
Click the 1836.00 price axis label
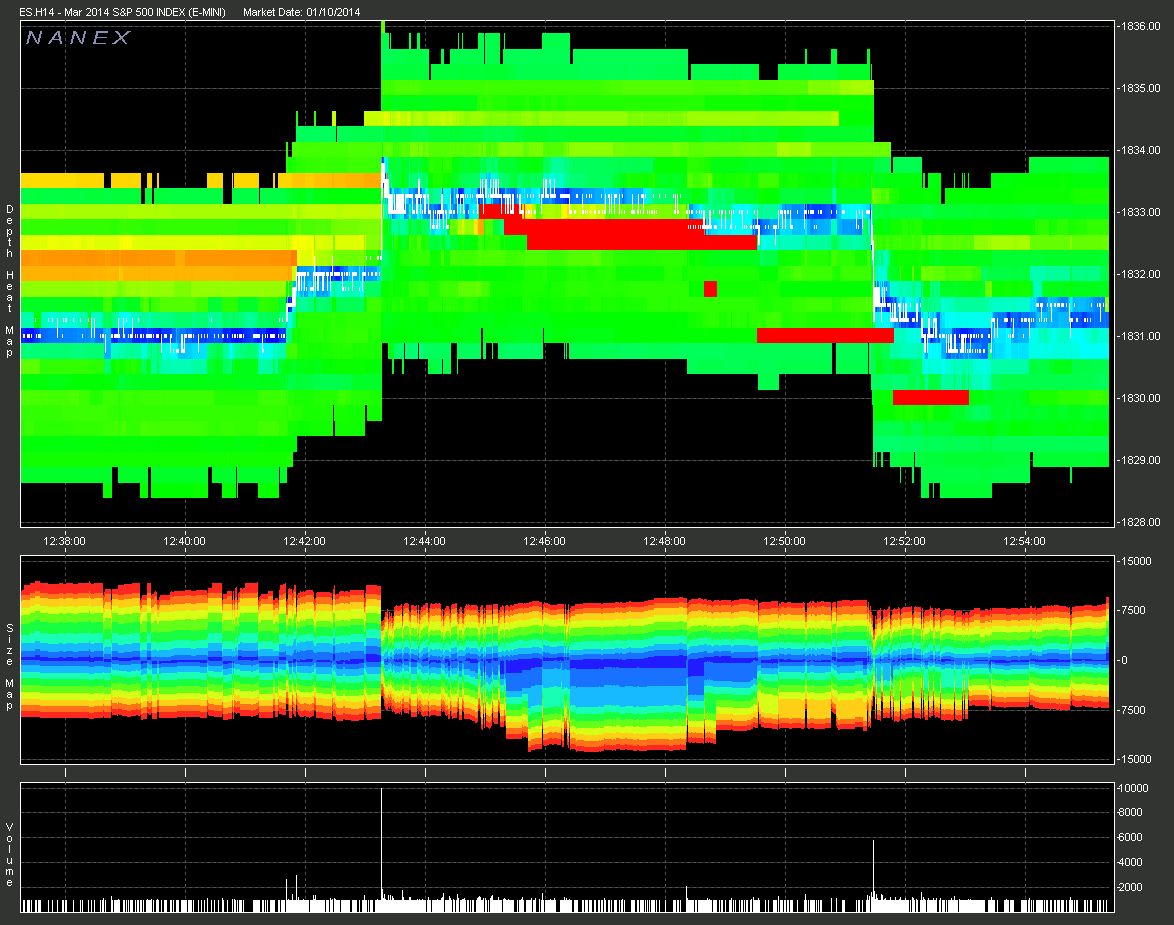coord(1140,26)
